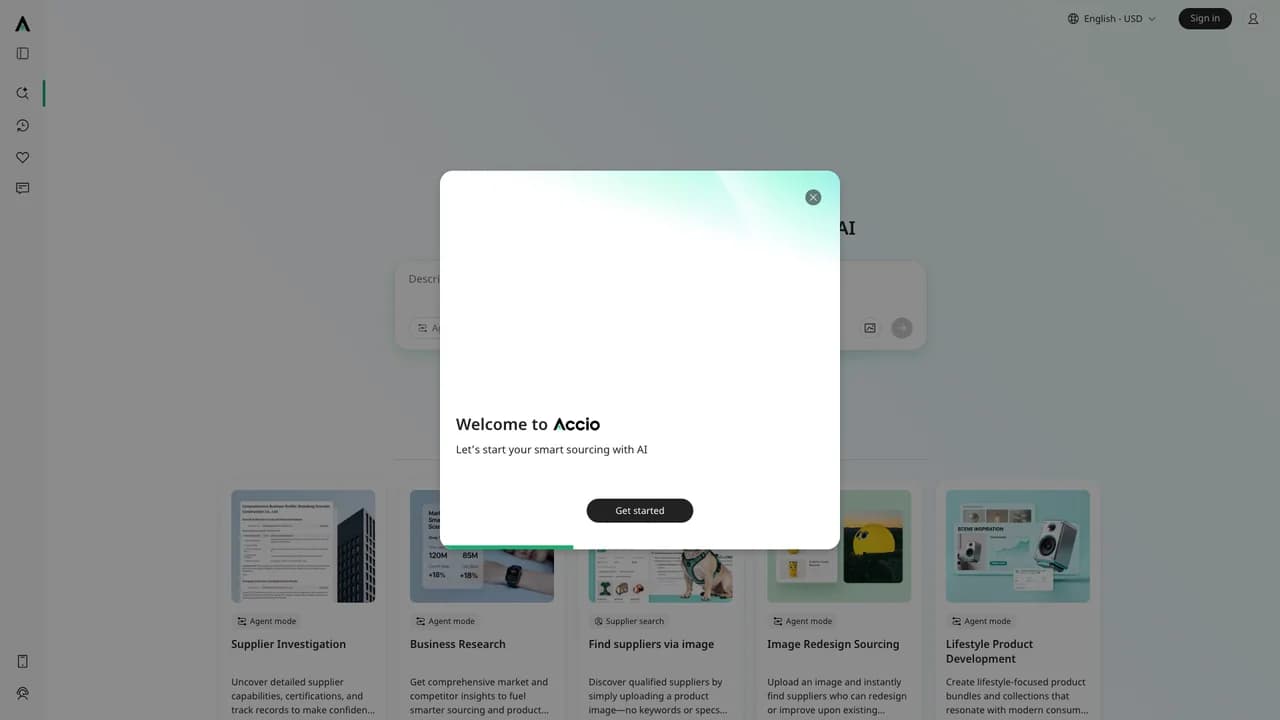Click the Accio logo icon

[x=22, y=24]
